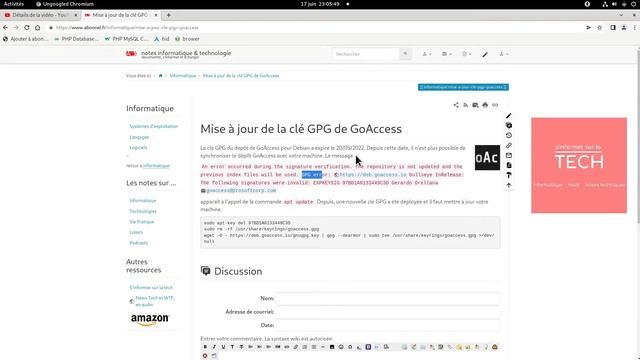Bookmark this page with the star icon

pos(600,27)
